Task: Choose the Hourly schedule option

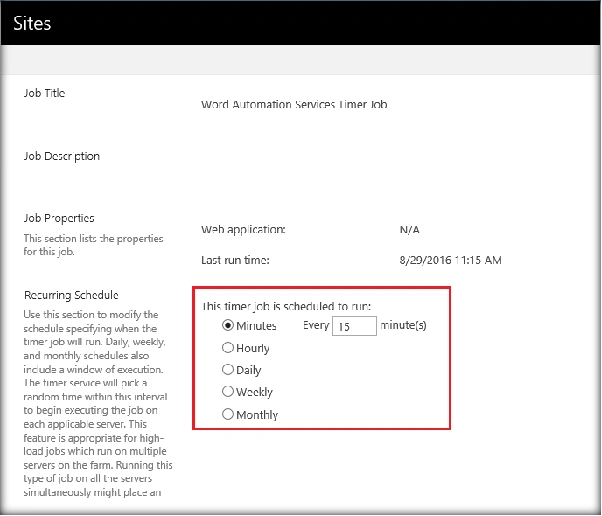Action: pos(228,348)
